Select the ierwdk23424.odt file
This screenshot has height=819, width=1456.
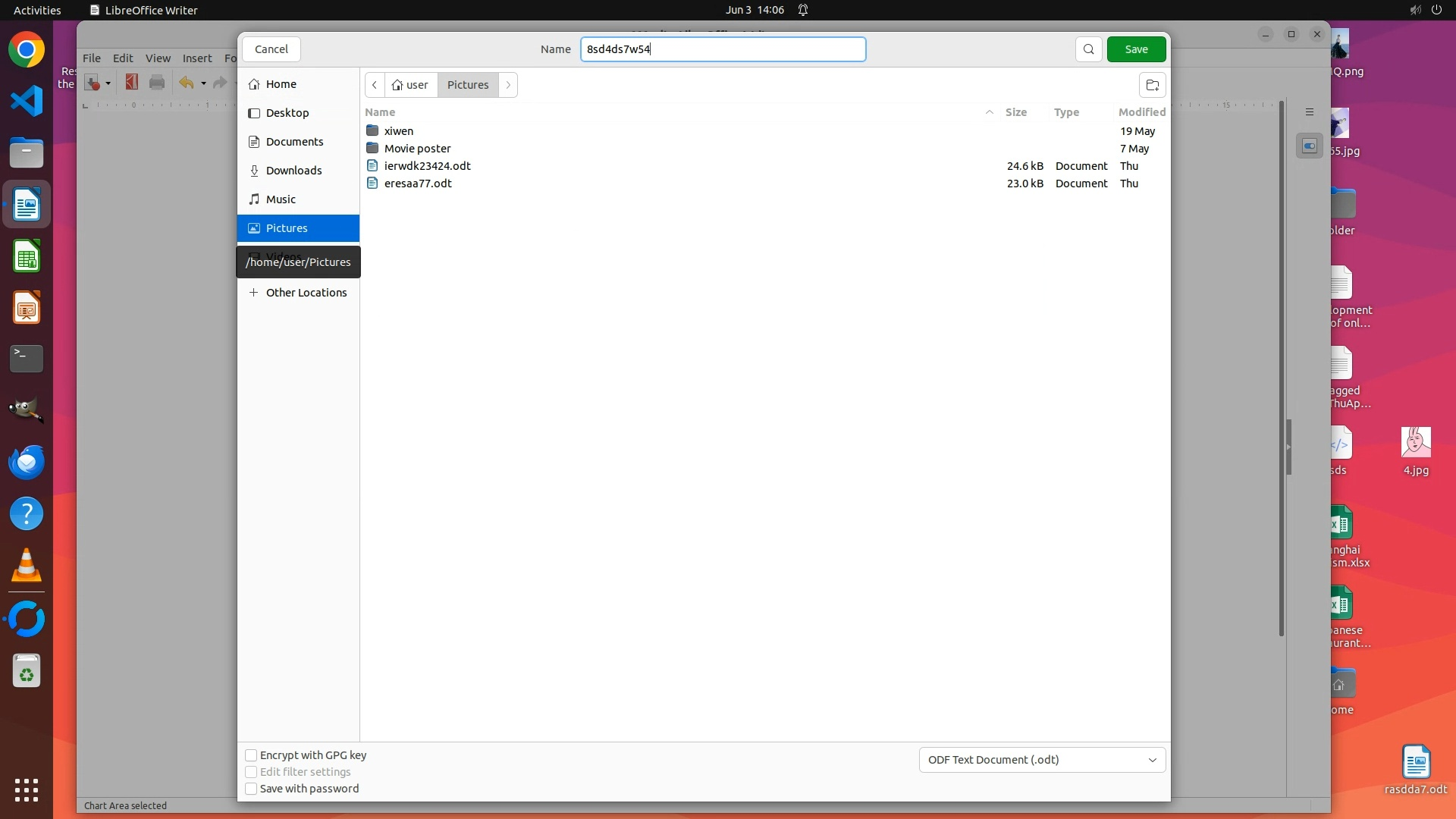(427, 166)
